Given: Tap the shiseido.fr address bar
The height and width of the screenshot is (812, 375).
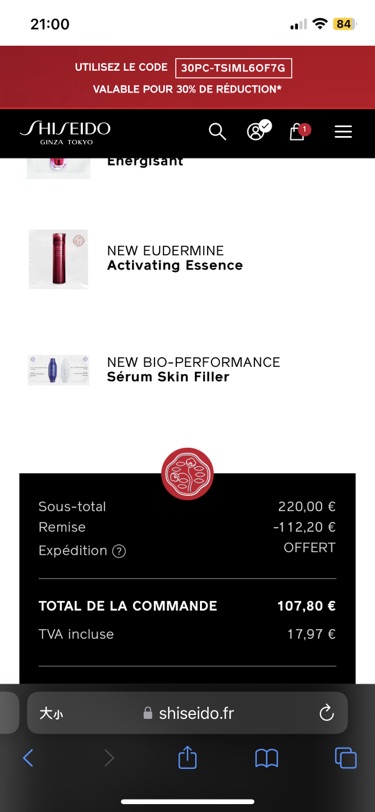Looking at the screenshot, I should point(188,713).
